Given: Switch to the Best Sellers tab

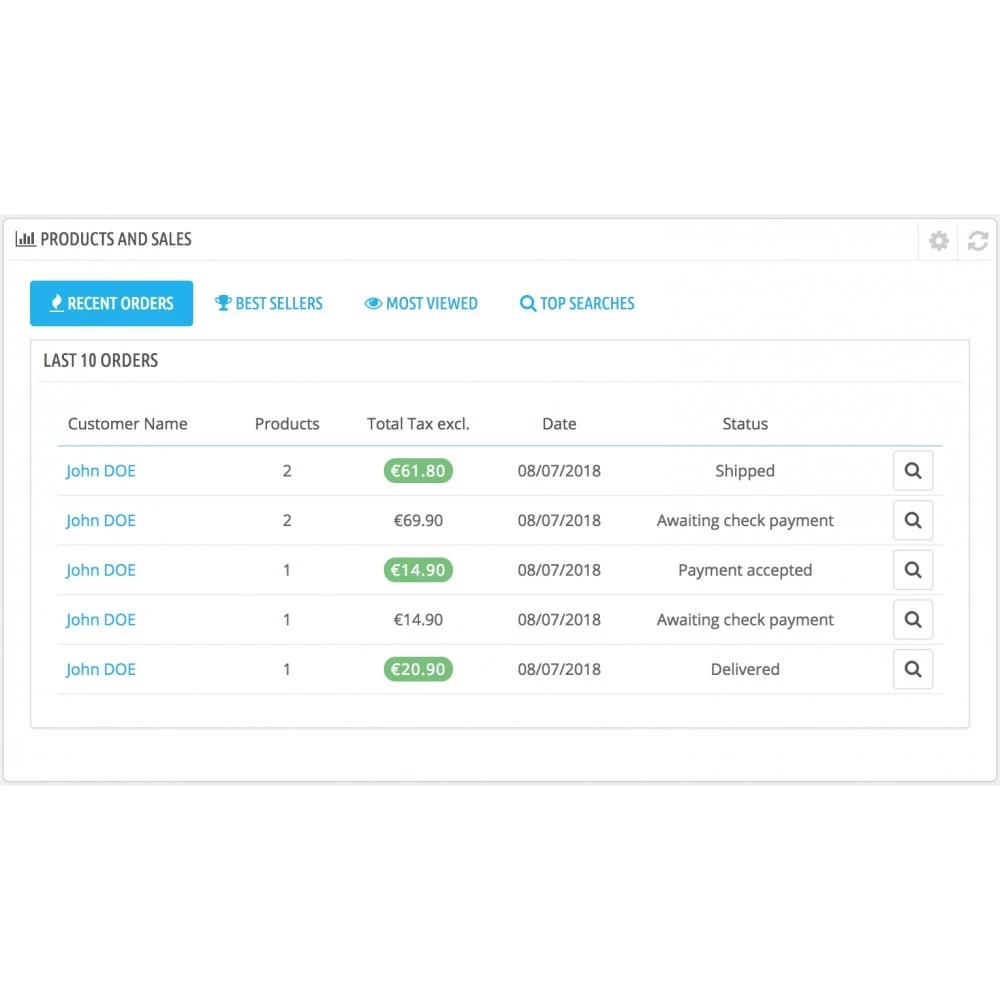Looking at the screenshot, I should point(268,304).
